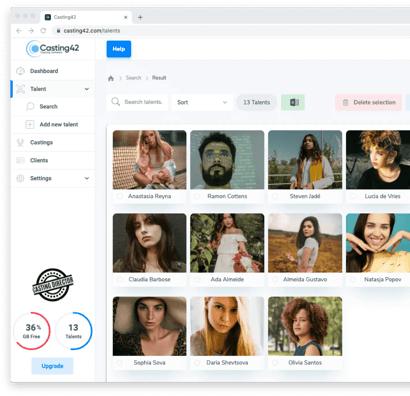Click the Add new talent plus icon

tap(30, 124)
